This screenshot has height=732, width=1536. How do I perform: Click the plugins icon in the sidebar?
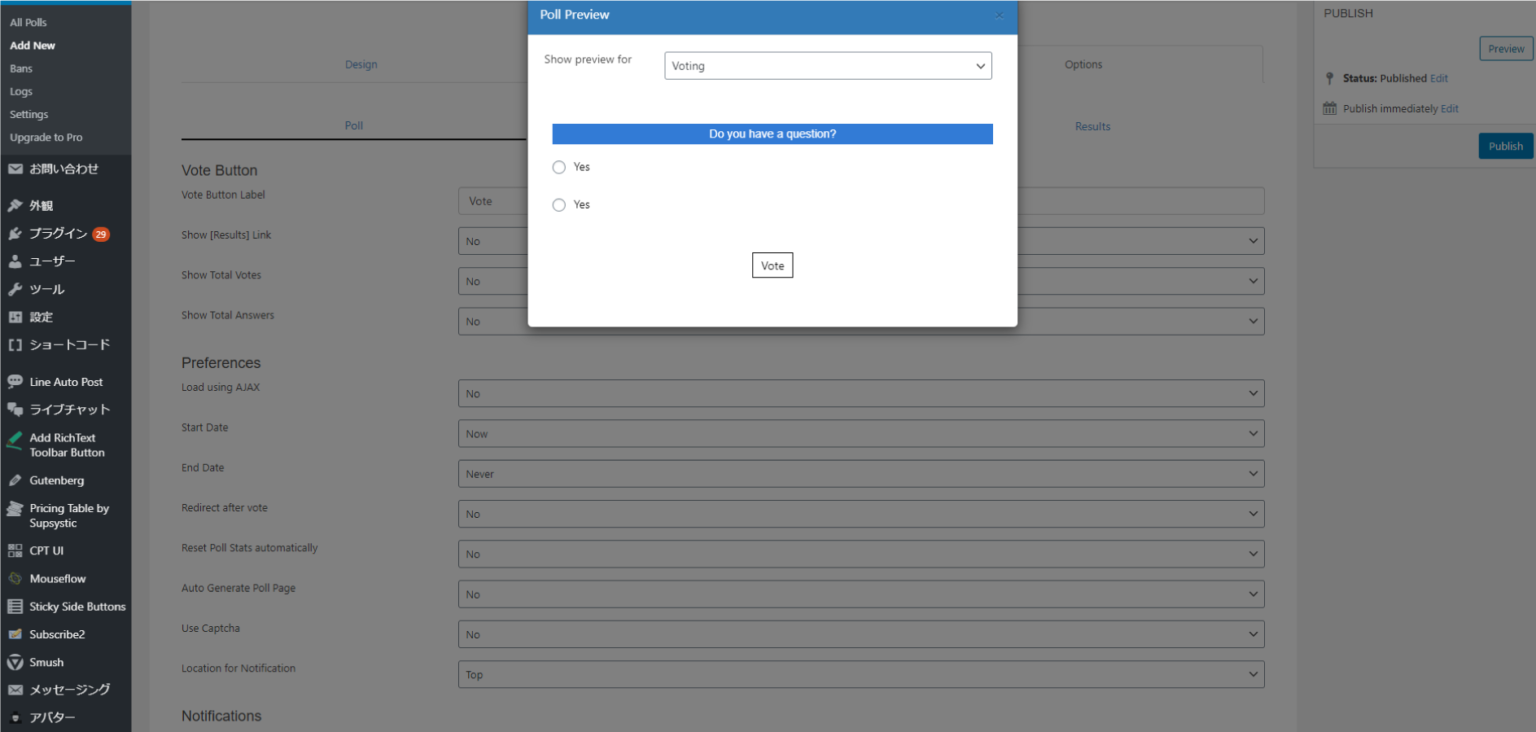pos(15,234)
